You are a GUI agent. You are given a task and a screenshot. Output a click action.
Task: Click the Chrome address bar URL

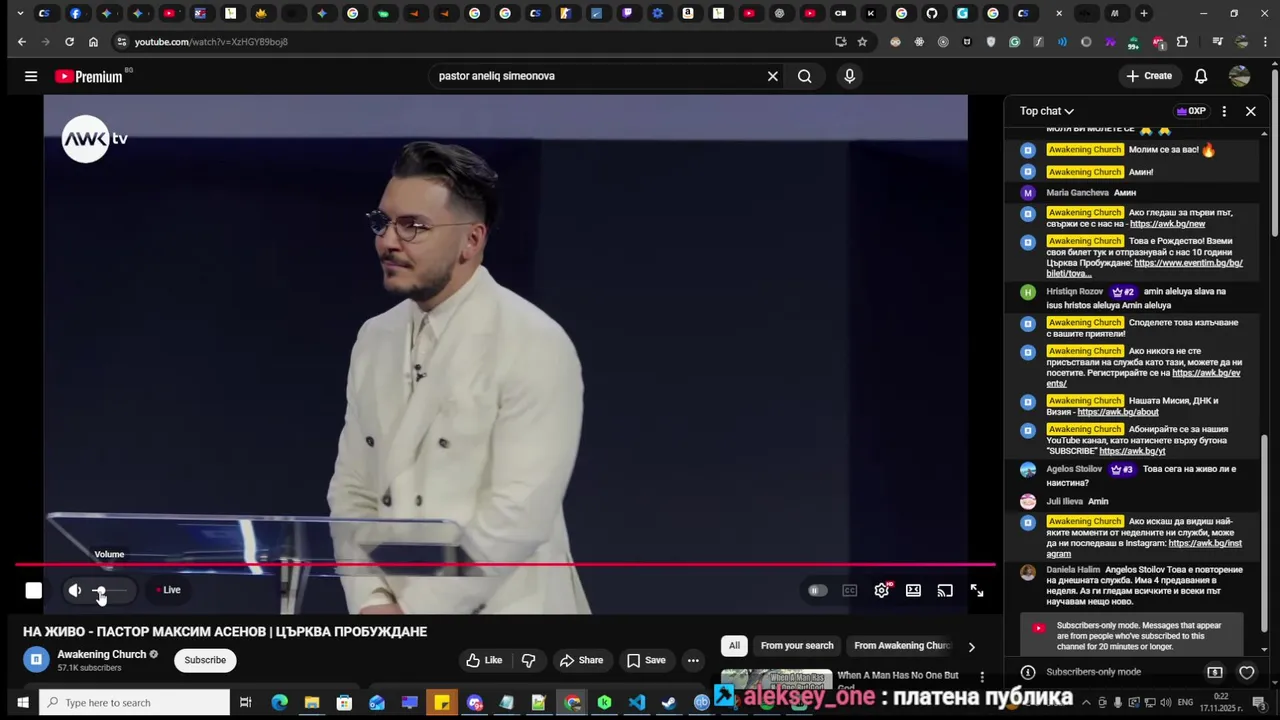[x=211, y=42]
